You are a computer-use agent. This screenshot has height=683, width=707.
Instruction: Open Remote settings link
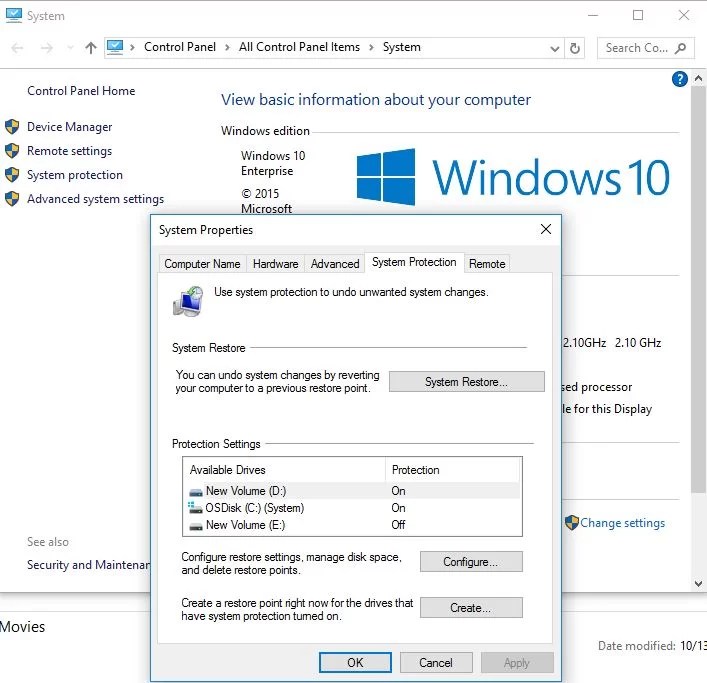(x=69, y=151)
